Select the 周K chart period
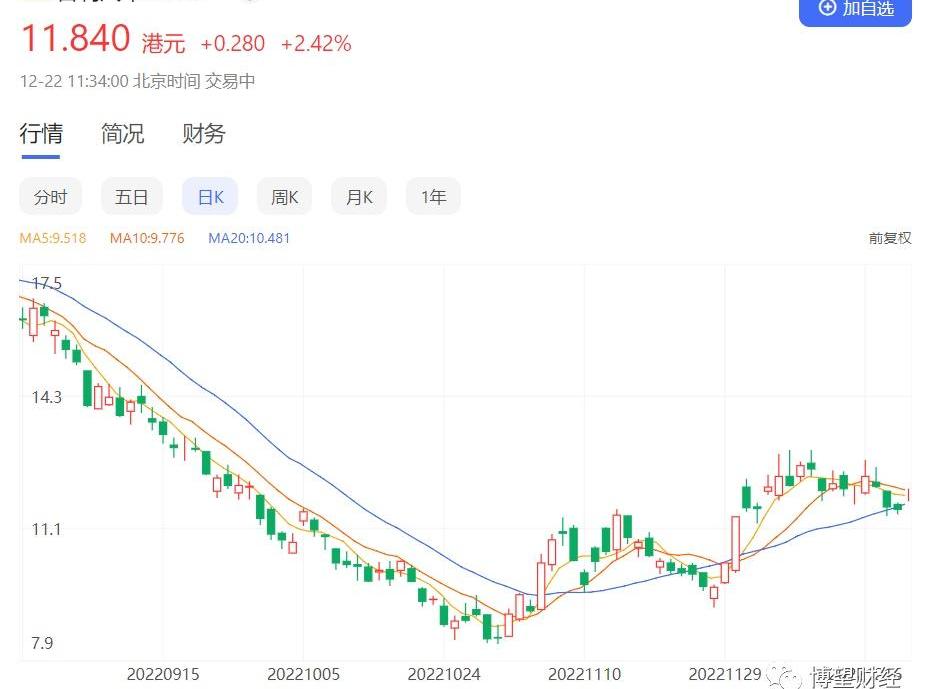931x689 pixels. (x=284, y=197)
